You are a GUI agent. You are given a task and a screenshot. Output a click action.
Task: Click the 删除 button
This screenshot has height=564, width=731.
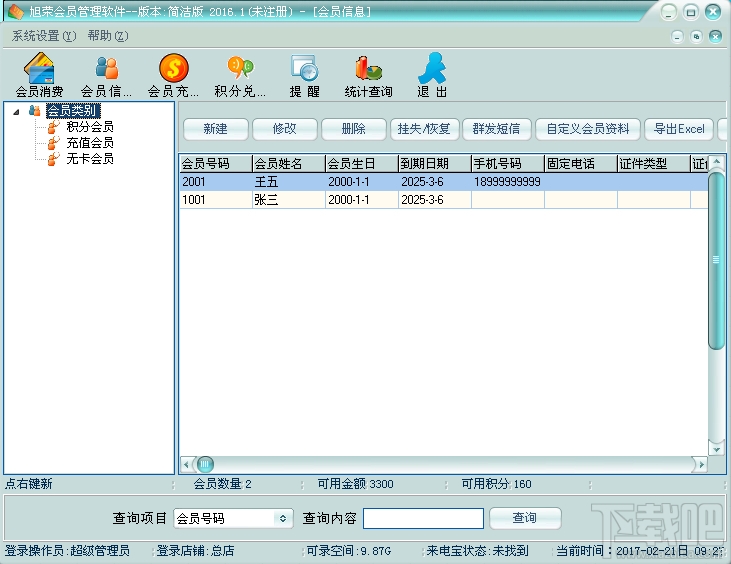(354, 129)
